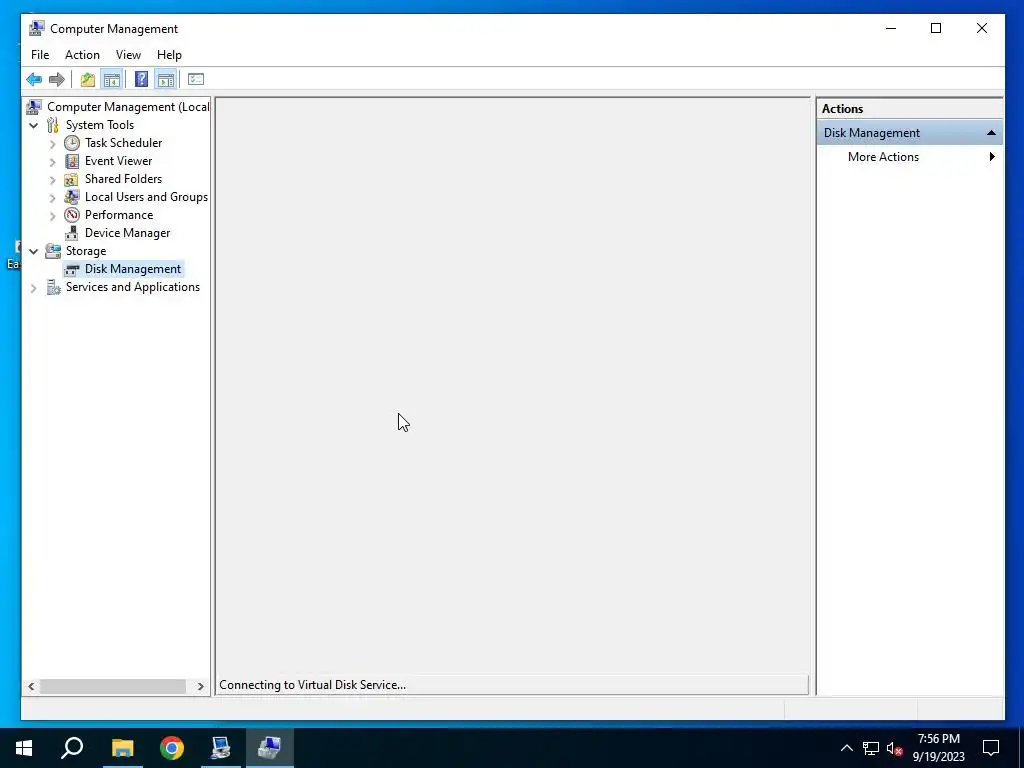Expand the Performance node

53,216
